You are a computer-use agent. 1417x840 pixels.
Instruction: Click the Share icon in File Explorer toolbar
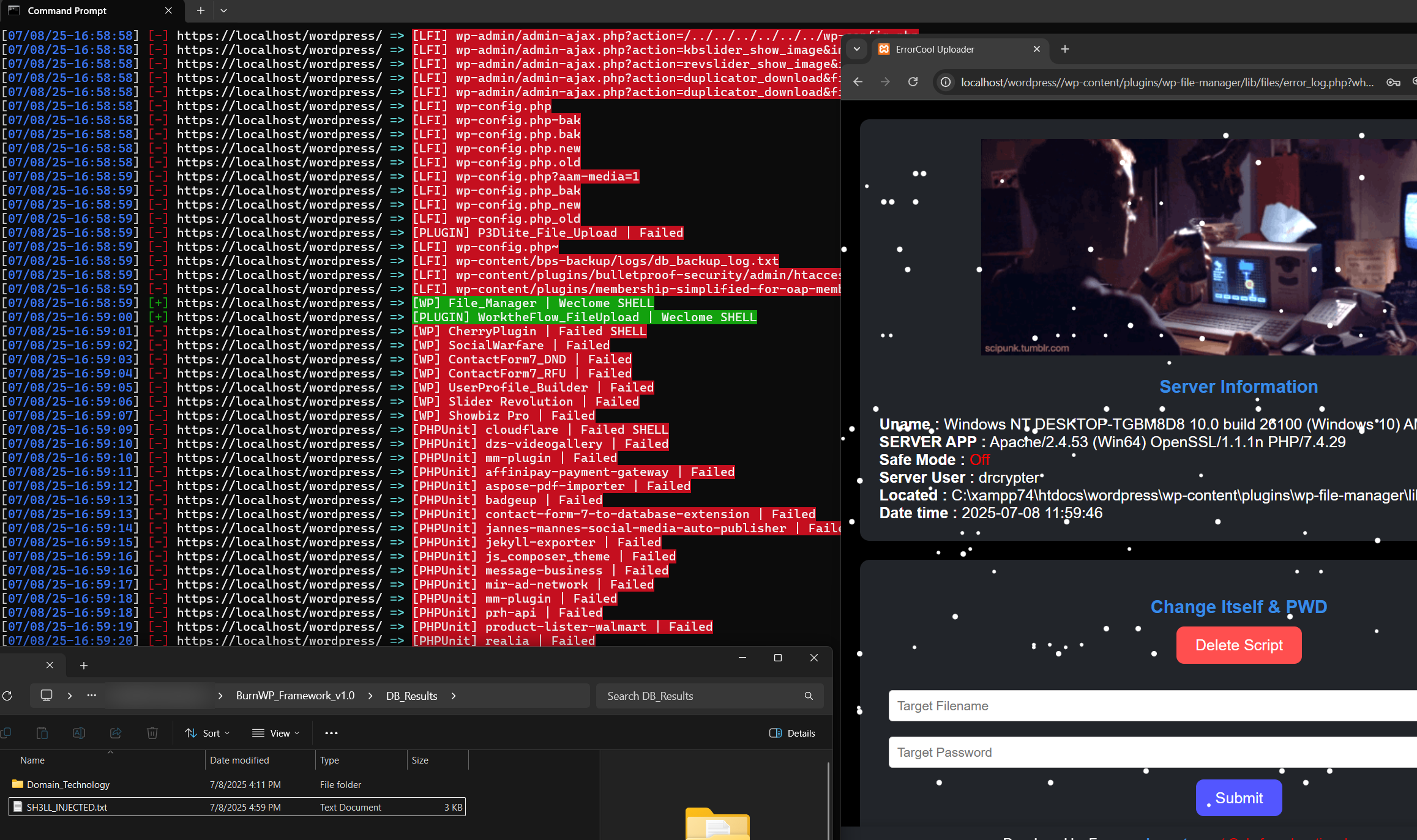pos(116,733)
